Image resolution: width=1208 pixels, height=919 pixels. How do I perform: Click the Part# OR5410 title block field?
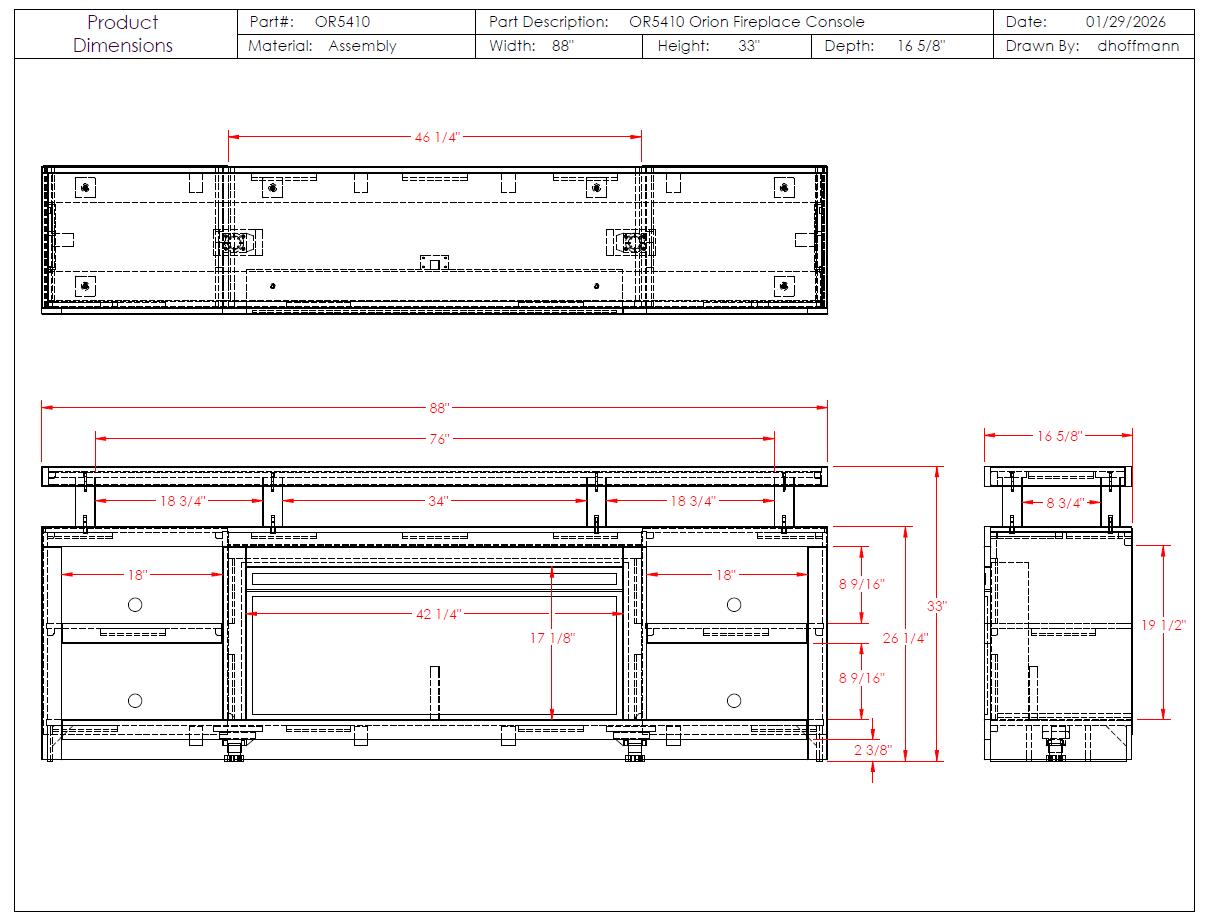[x=310, y=22]
